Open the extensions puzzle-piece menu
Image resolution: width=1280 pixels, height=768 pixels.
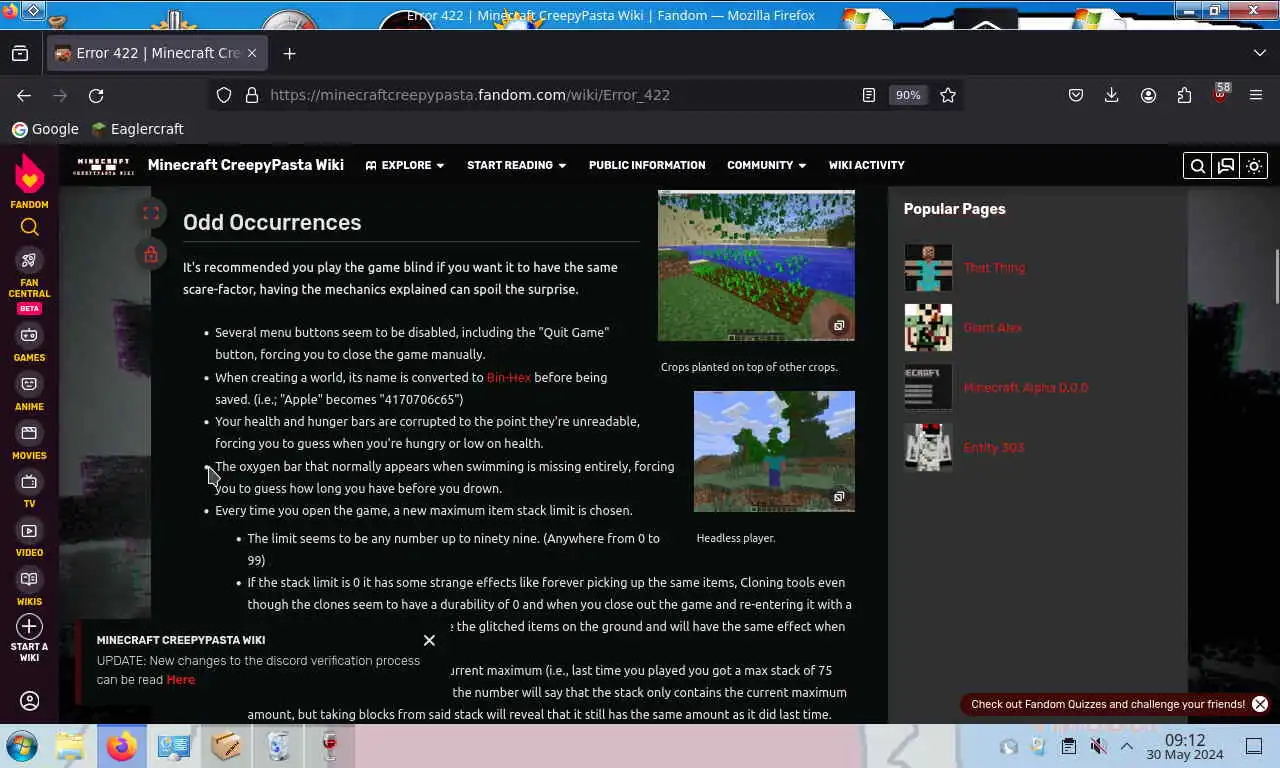click(x=1184, y=95)
